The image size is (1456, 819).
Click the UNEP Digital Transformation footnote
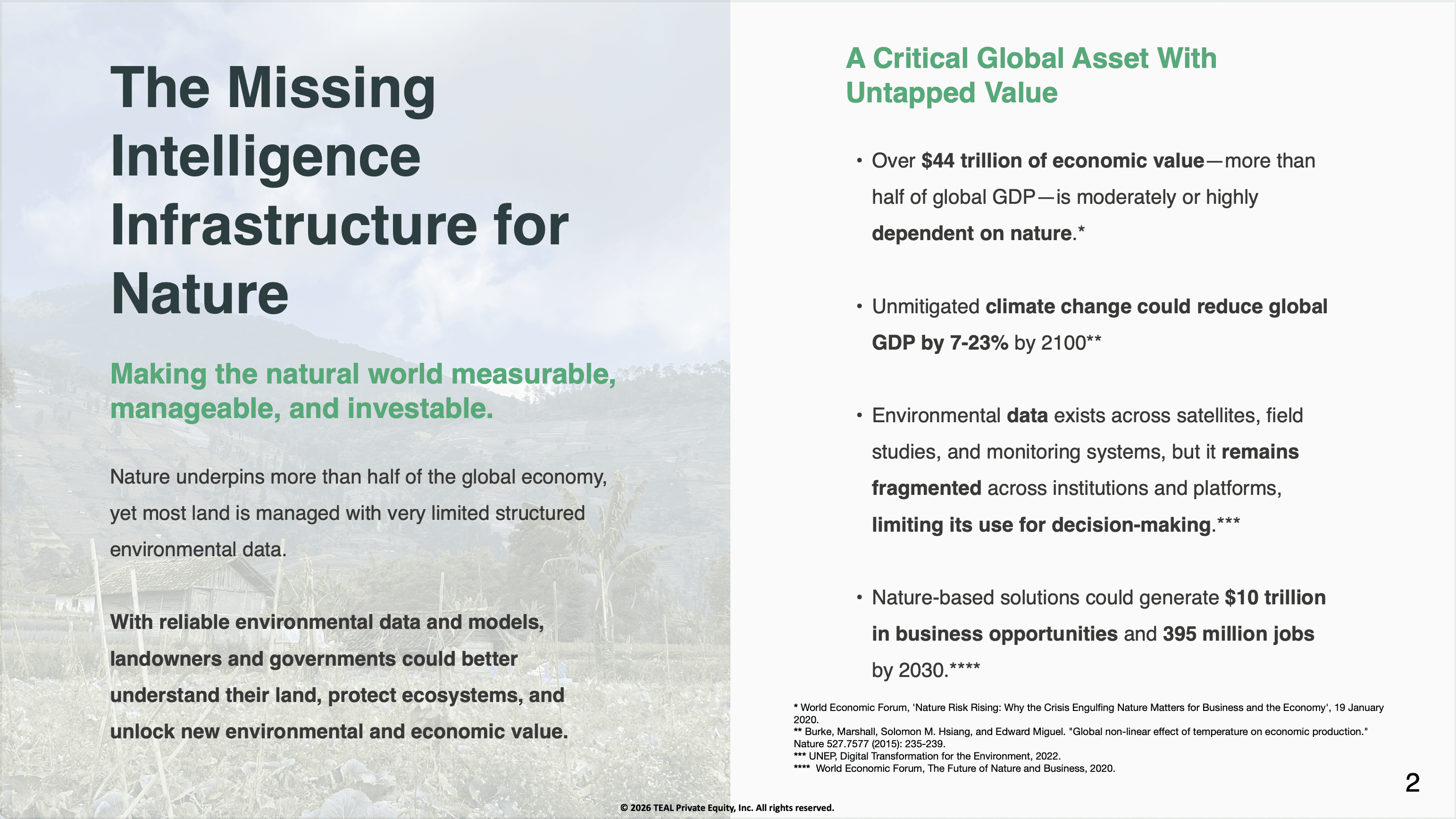pyautogui.click(x=927, y=756)
